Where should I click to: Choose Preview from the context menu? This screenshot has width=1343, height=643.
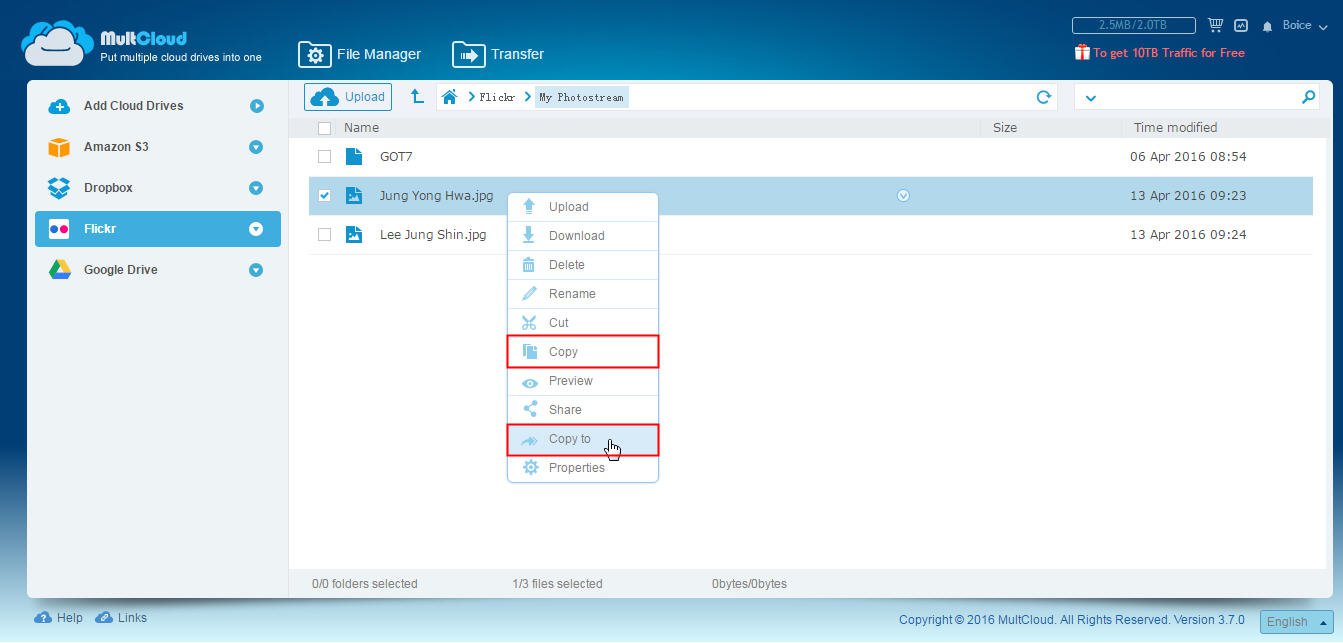[583, 381]
